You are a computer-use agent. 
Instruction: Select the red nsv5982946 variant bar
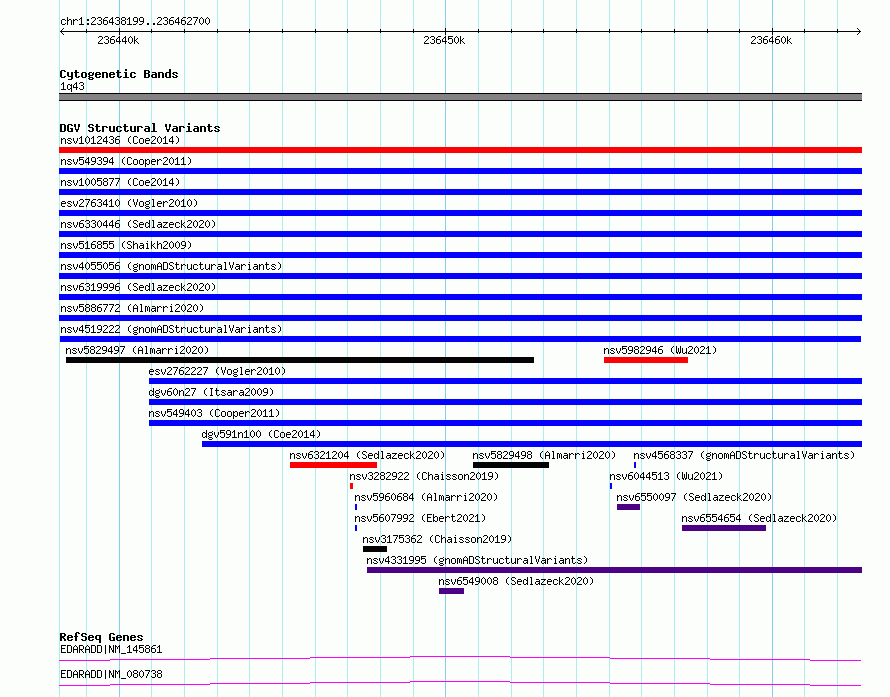[x=646, y=360]
